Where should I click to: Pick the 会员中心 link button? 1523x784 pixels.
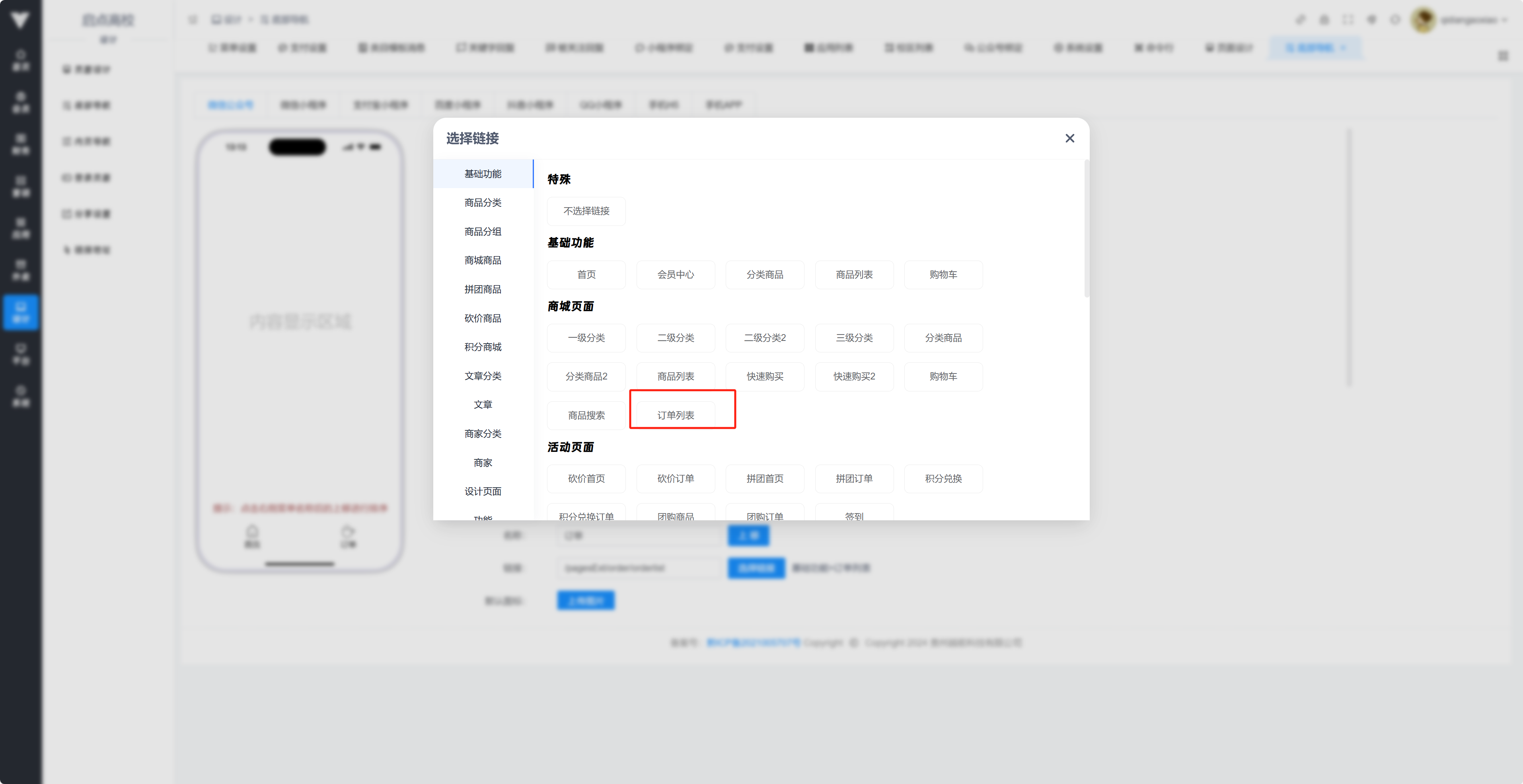click(675, 274)
